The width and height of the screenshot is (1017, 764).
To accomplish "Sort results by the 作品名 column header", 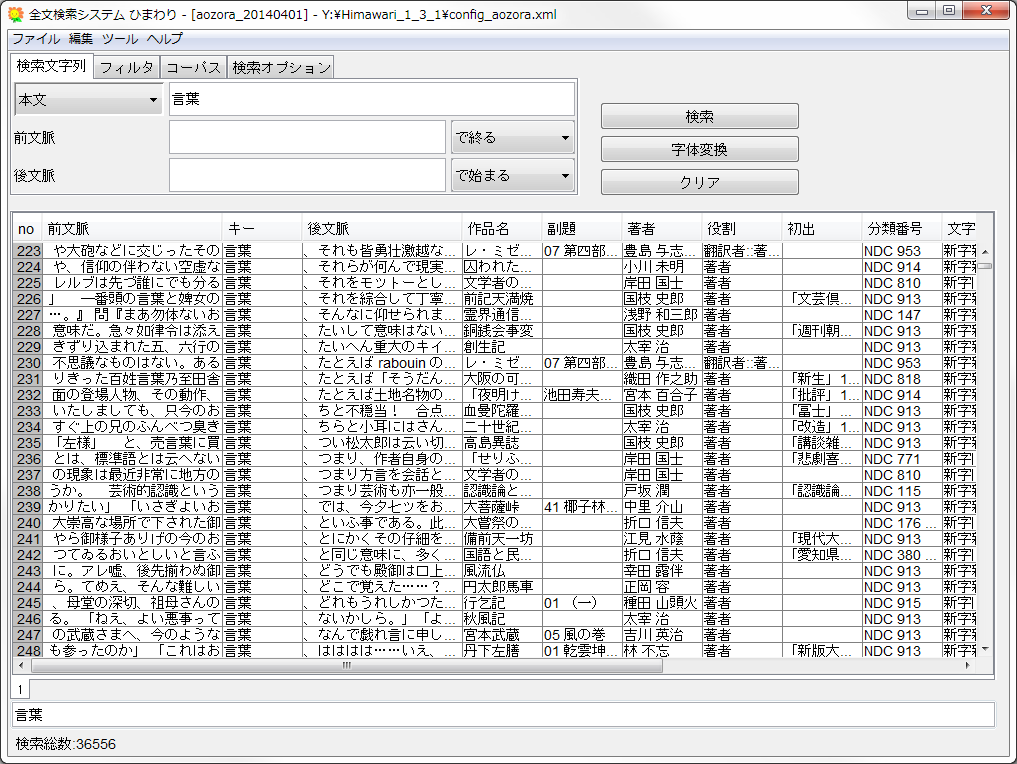I will tap(500, 228).
